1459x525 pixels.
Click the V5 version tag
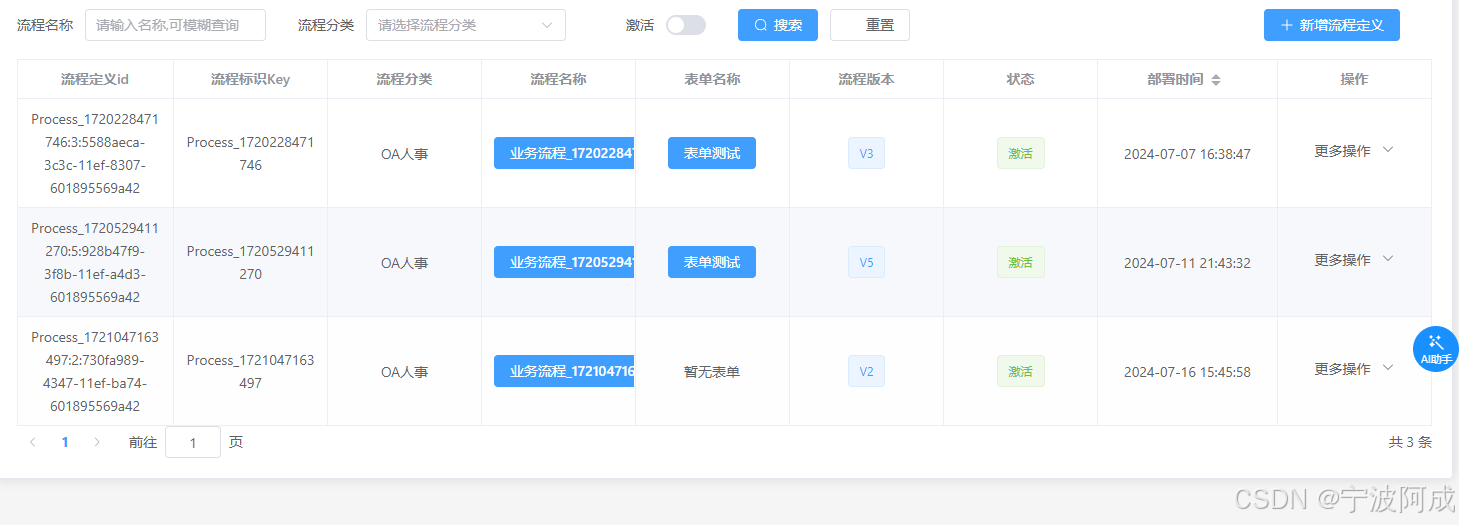point(867,262)
